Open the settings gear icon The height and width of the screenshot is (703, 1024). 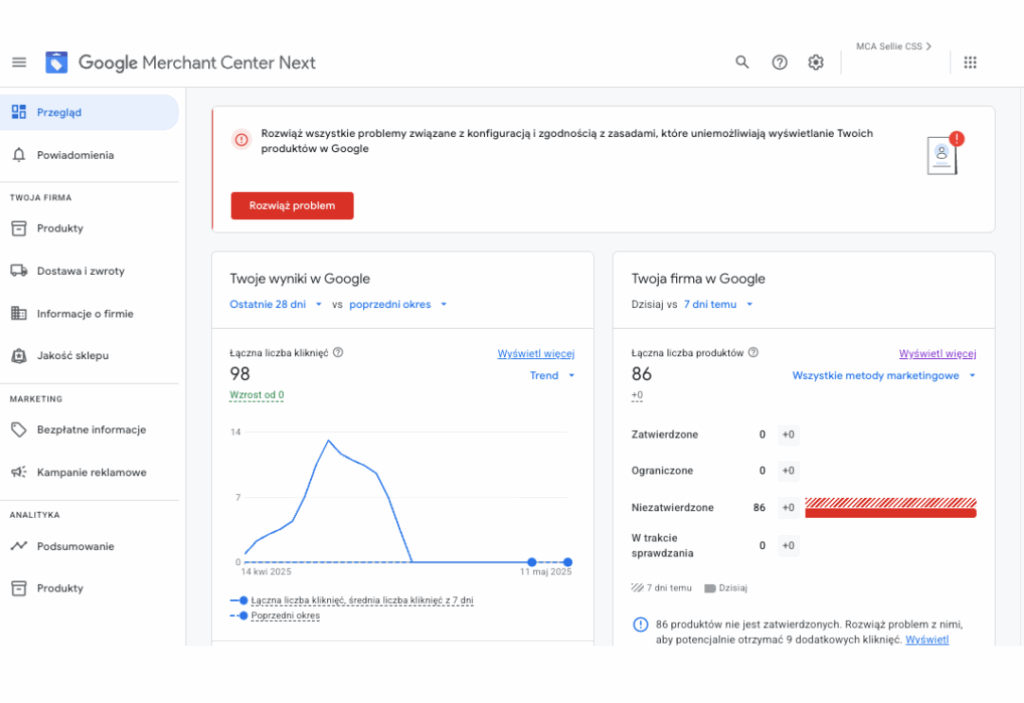pyautogui.click(x=816, y=62)
